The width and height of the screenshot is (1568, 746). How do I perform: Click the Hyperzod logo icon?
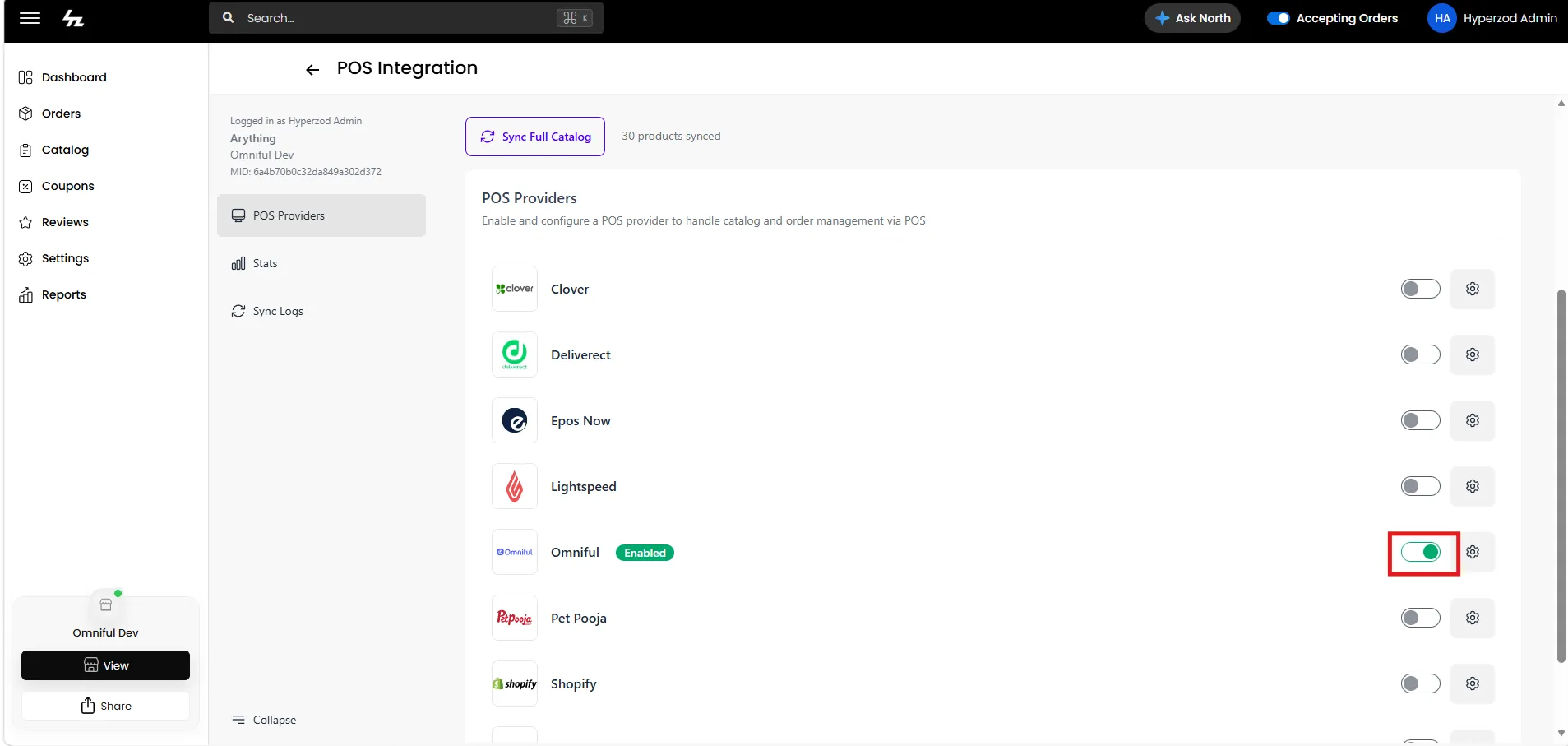[x=74, y=18]
